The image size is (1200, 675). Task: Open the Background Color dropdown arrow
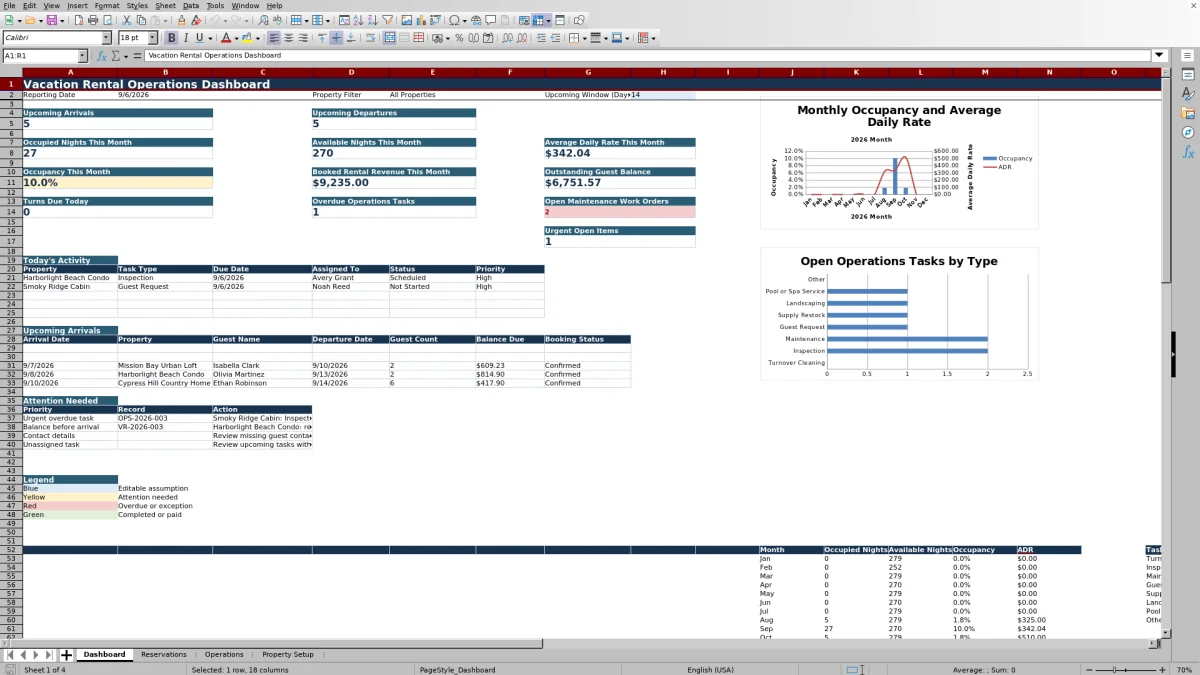pos(257,38)
